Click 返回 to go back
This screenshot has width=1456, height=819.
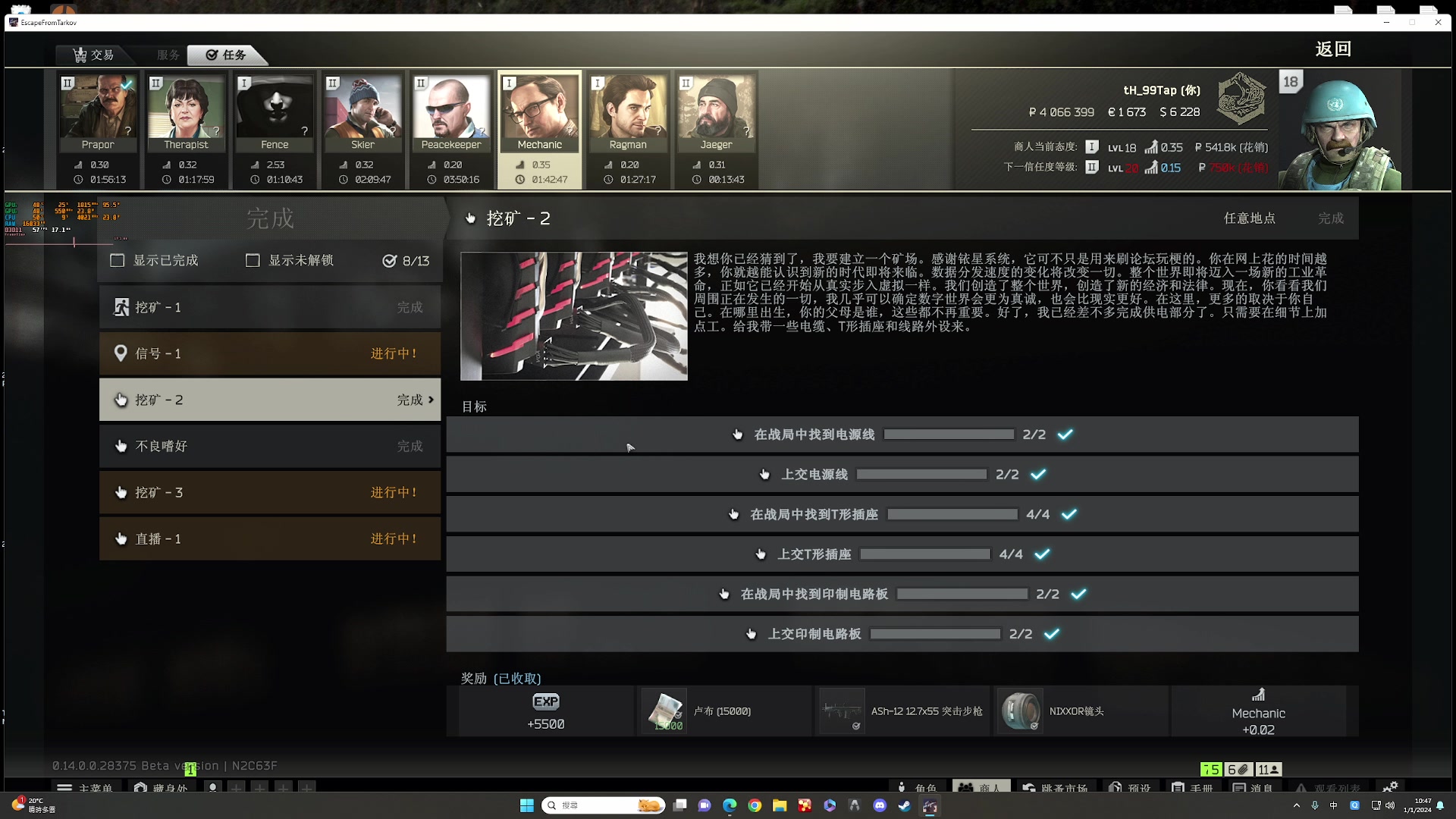[x=1333, y=49]
